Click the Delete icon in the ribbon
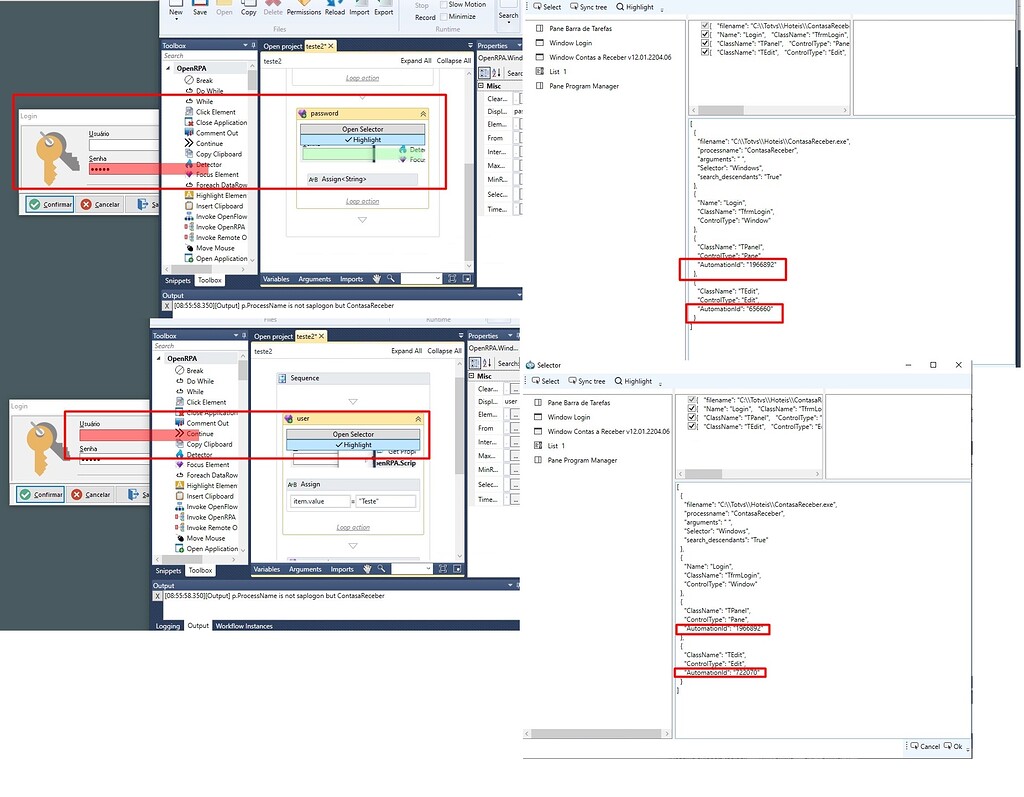 [273, 8]
